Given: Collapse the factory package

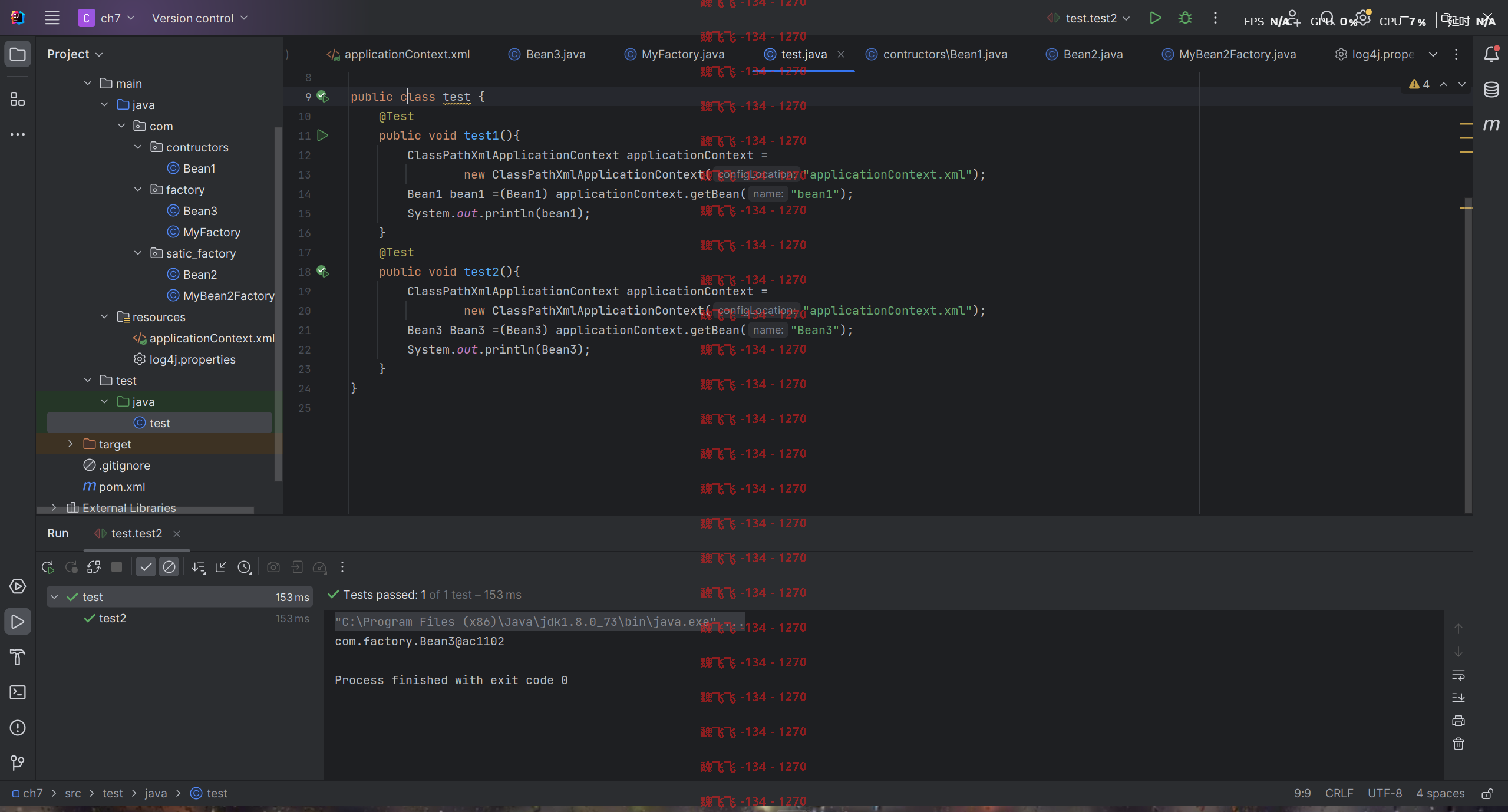Looking at the screenshot, I should 138,189.
